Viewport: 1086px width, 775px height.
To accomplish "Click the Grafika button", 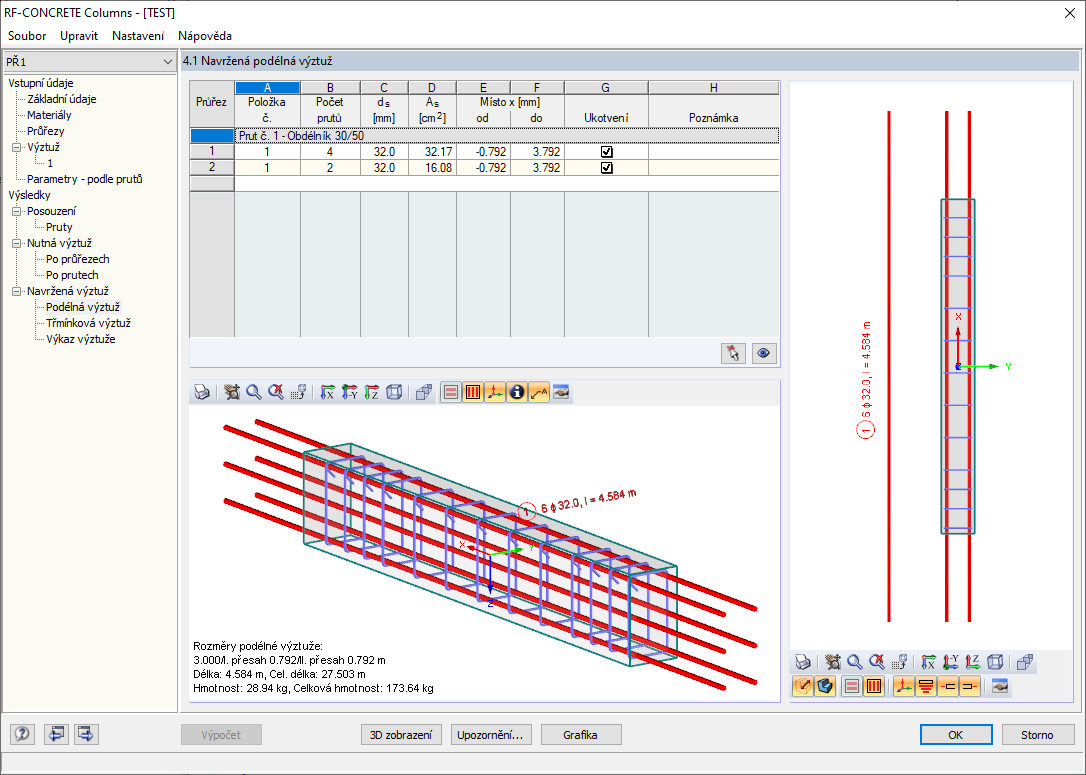I will coord(580,735).
